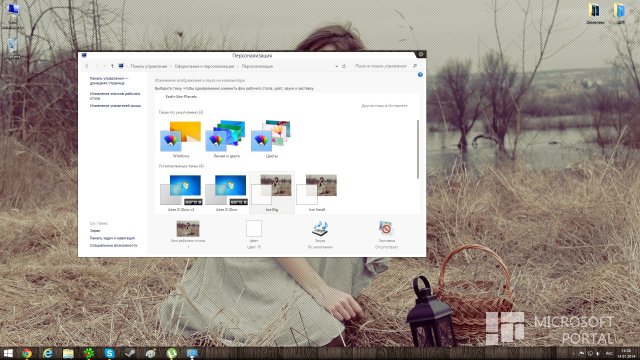Open 'Панель задач и навигация' link
The image size is (640, 360).
(112, 238)
